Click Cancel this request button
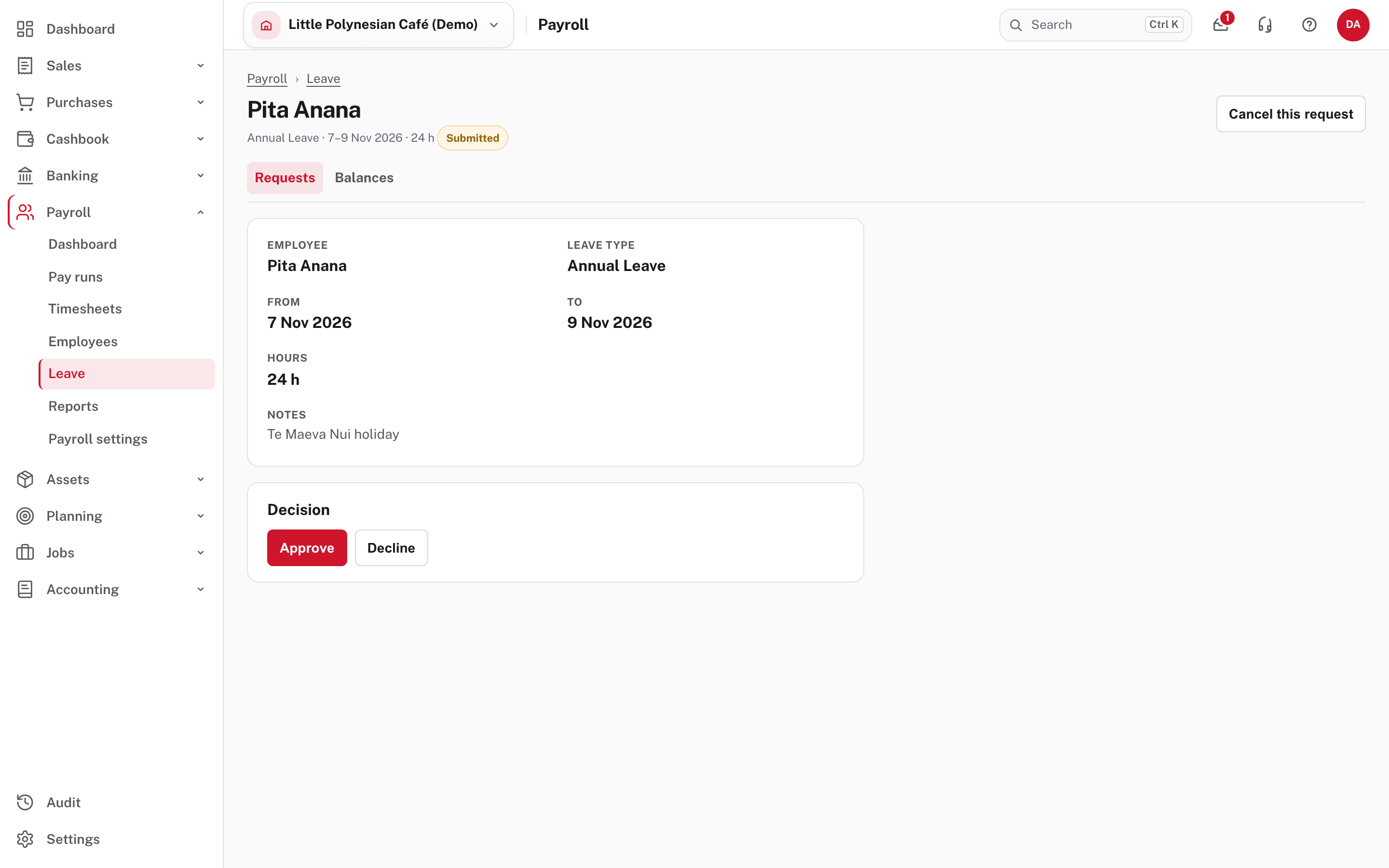Viewport: 1389px width, 868px height. click(1290, 114)
